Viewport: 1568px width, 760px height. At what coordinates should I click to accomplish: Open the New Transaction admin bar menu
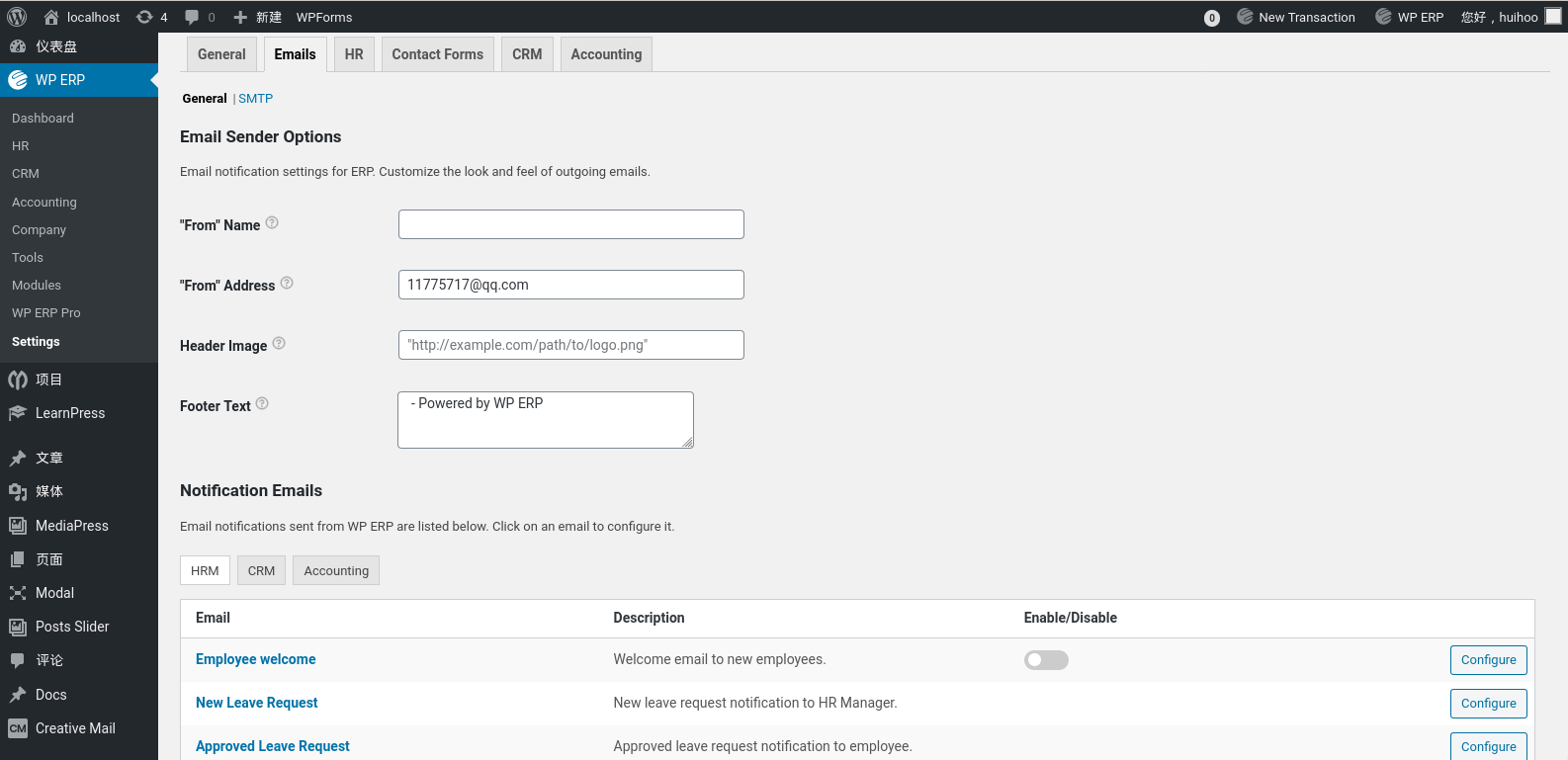[x=1296, y=17]
